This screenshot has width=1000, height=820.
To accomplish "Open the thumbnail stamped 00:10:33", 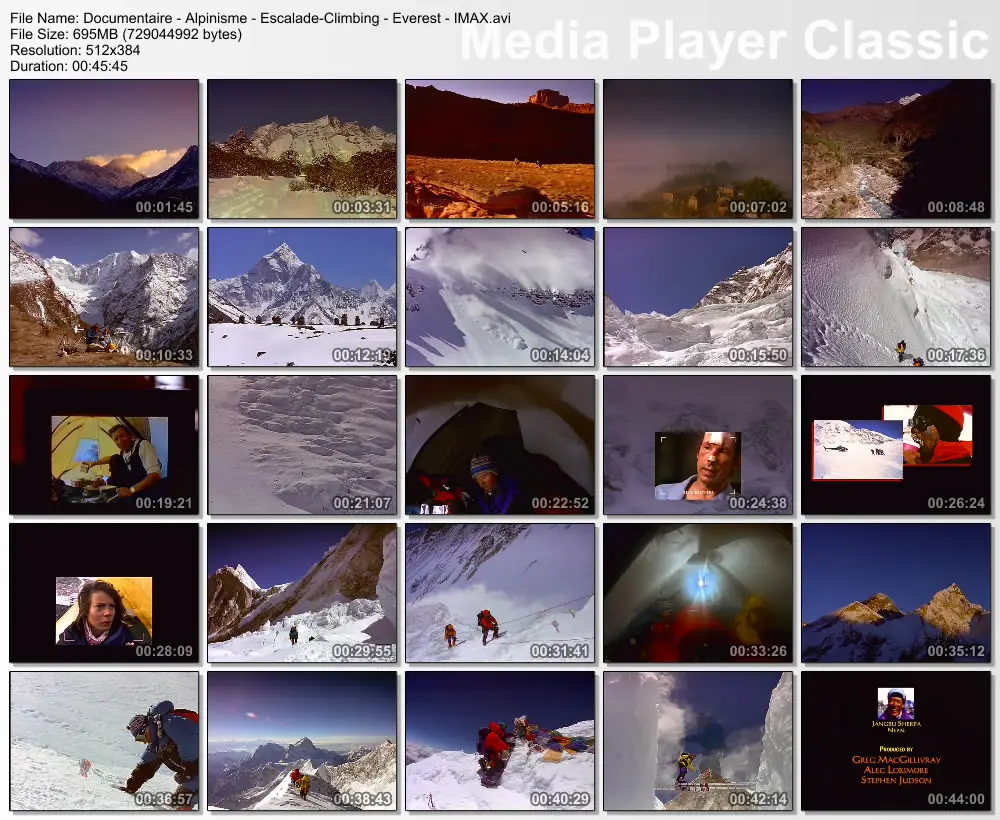I will pyautogui.click(x=104, y=297).
